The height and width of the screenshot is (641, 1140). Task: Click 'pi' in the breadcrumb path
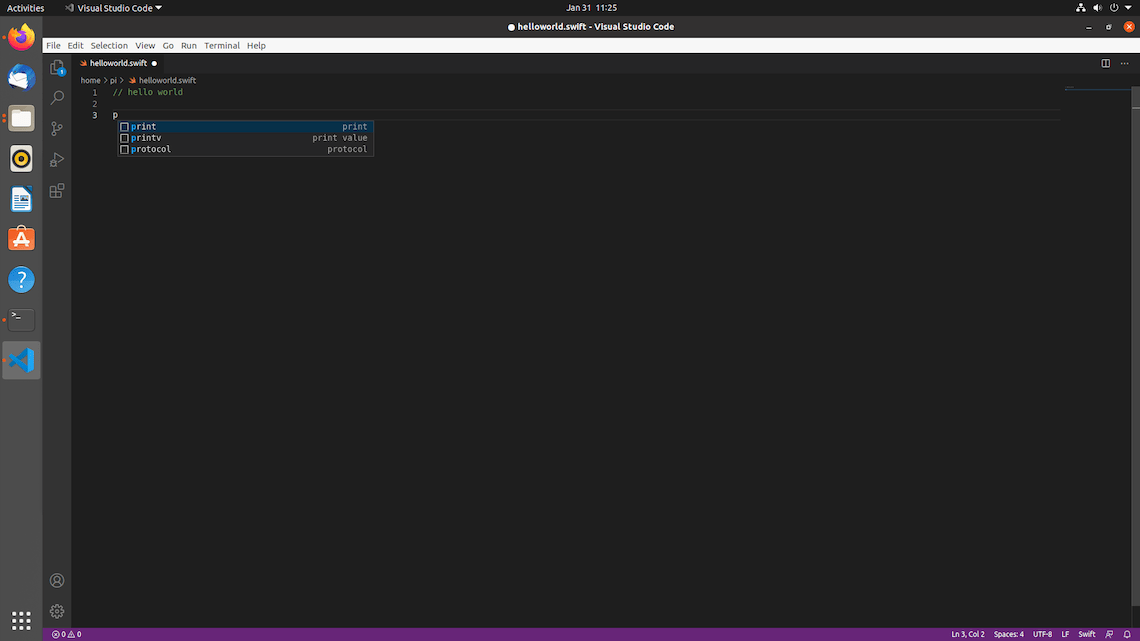(113, 81)
